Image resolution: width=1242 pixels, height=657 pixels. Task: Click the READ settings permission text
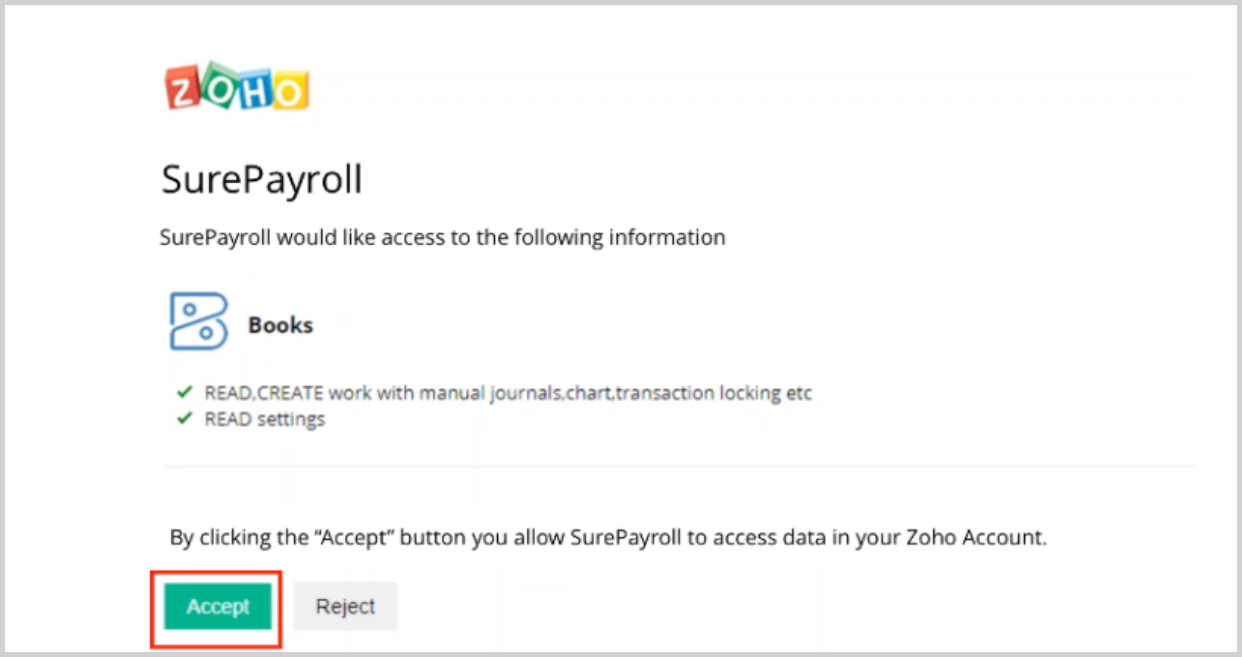(x=265, y=419)
